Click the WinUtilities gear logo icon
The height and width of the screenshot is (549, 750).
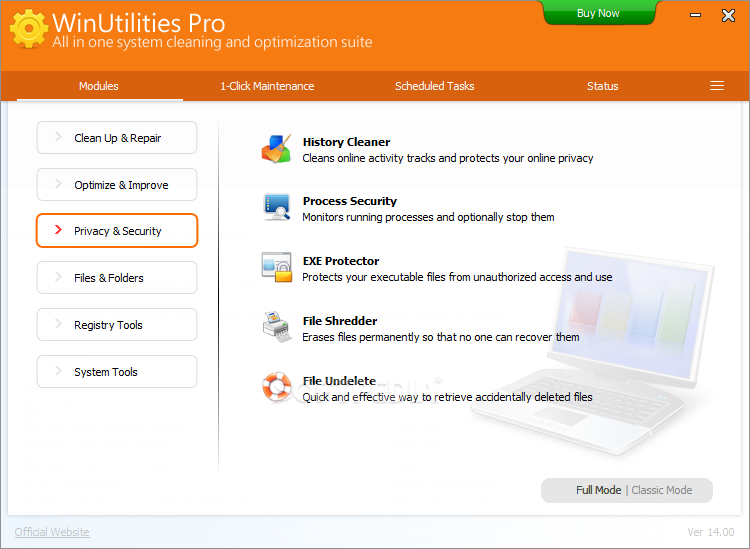tap(29, 29)
